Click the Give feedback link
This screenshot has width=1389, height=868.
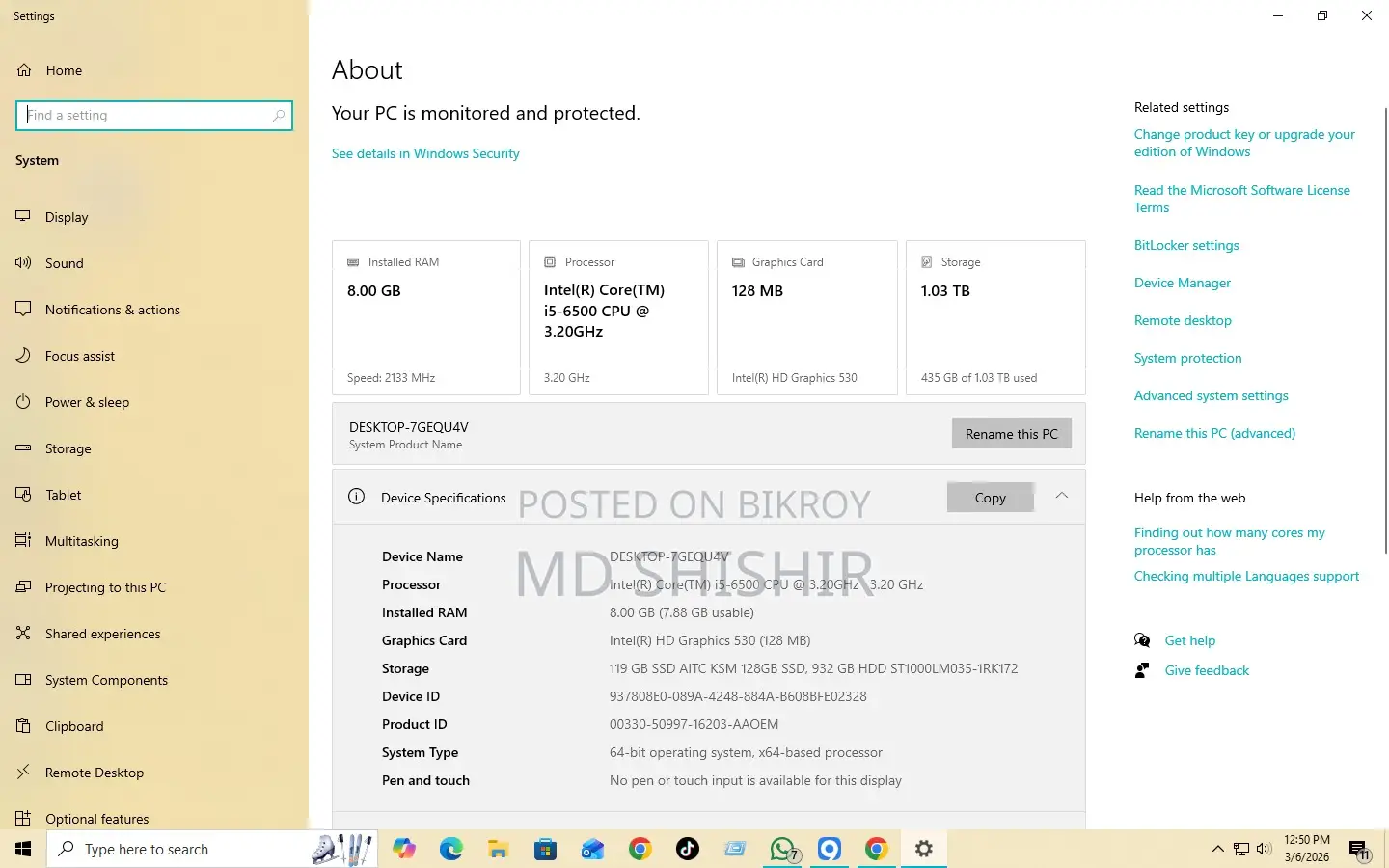coord(1207,670)
